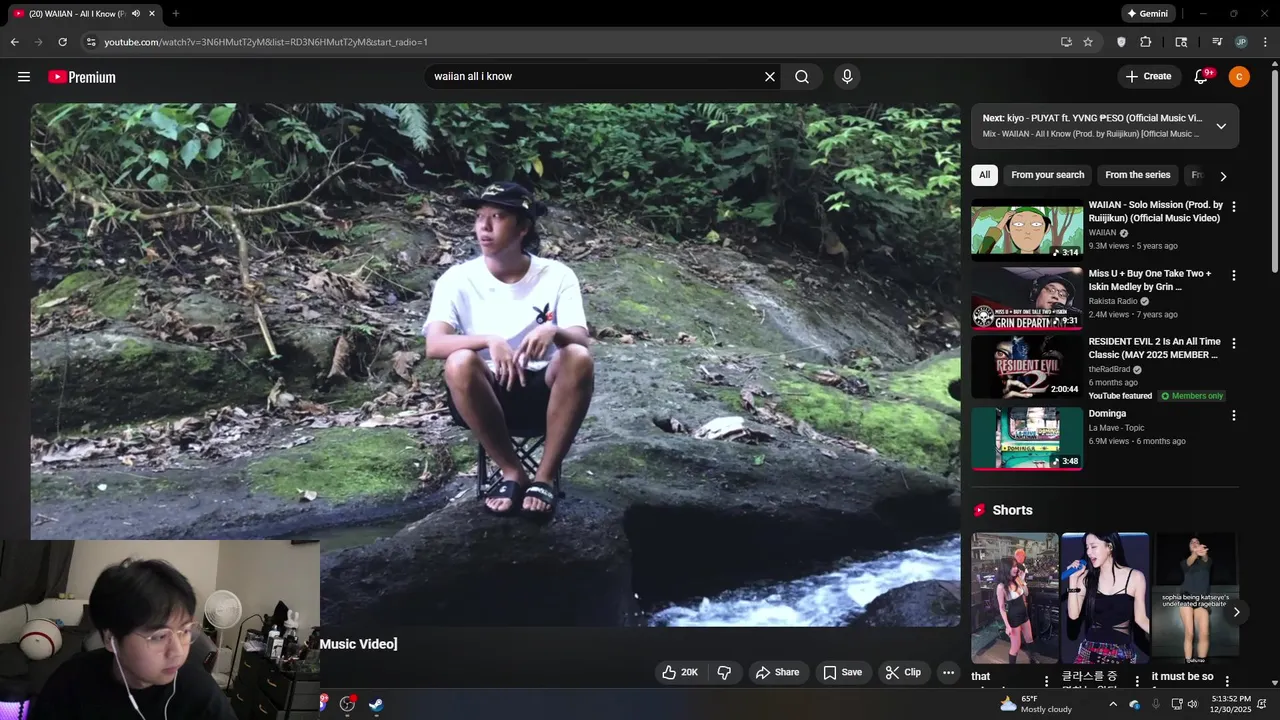Image resolution: width=1280 pixels, height=720 pixels.
Task: Open Miss U Buy One Take Two medley title
Action: [x=1150, y=280]
